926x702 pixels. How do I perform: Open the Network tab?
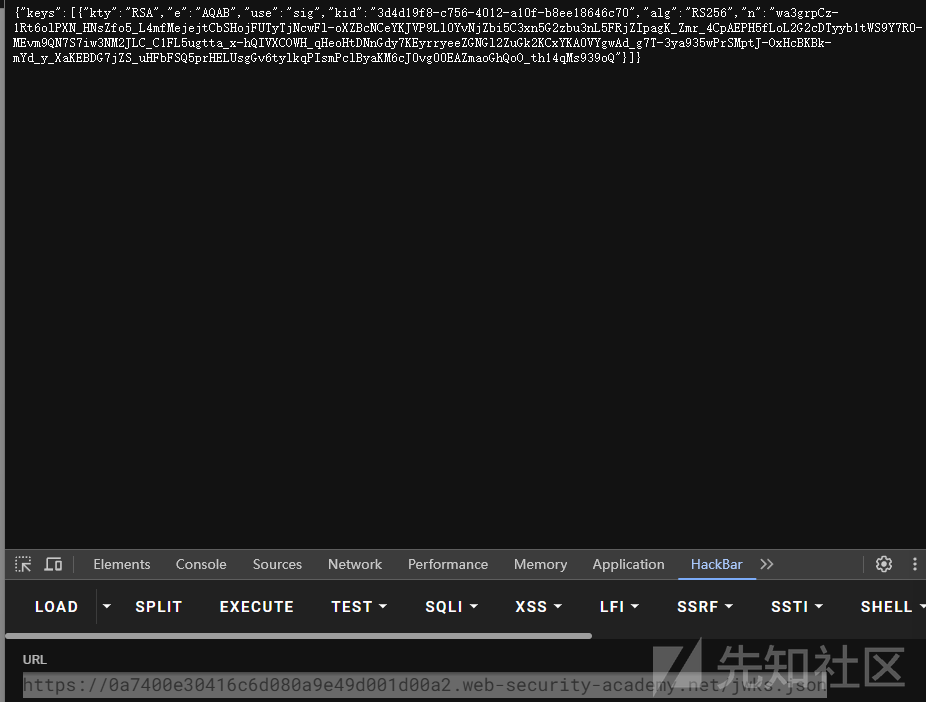[355, 564]
